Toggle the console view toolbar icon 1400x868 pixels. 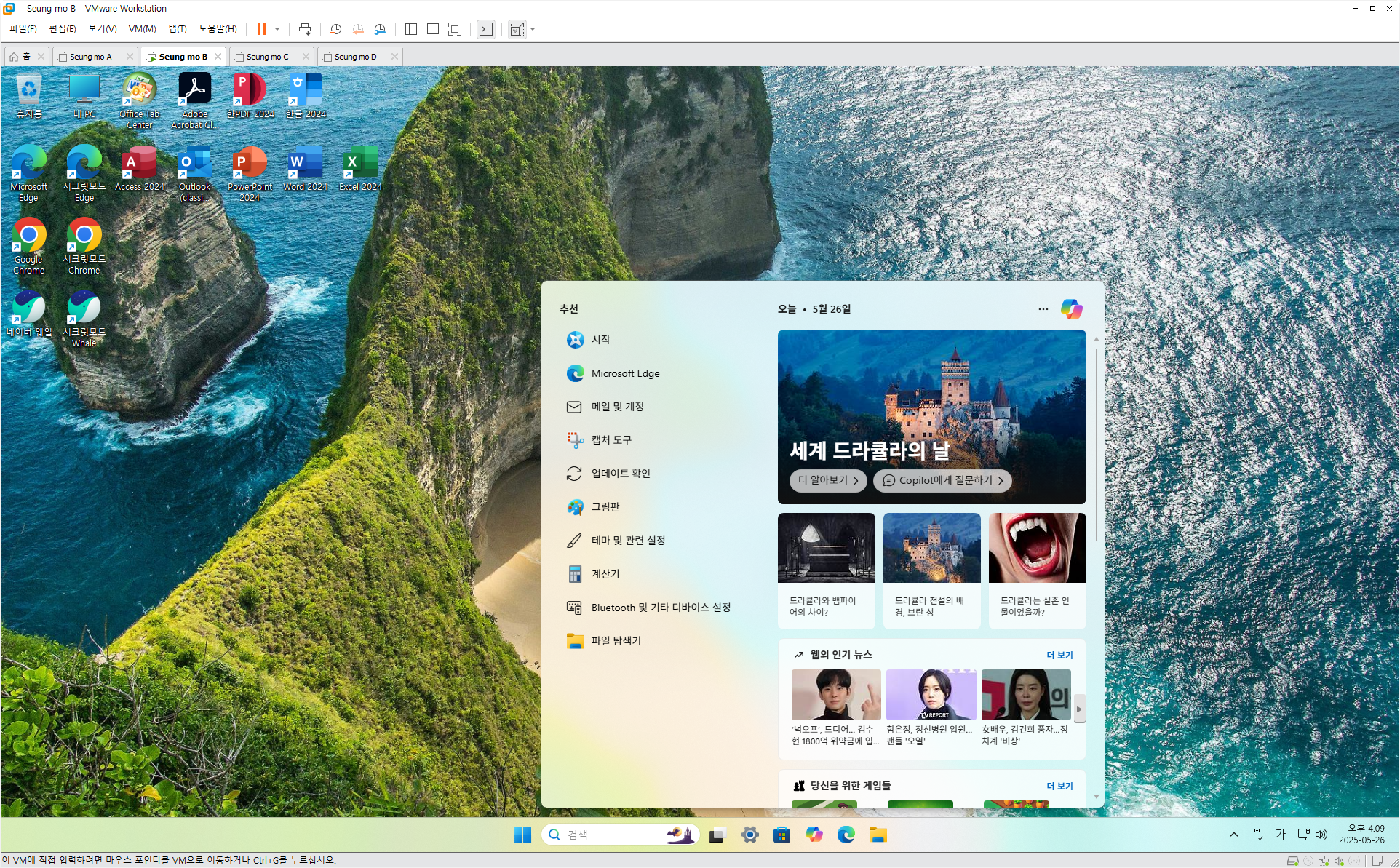pos(486,29)
